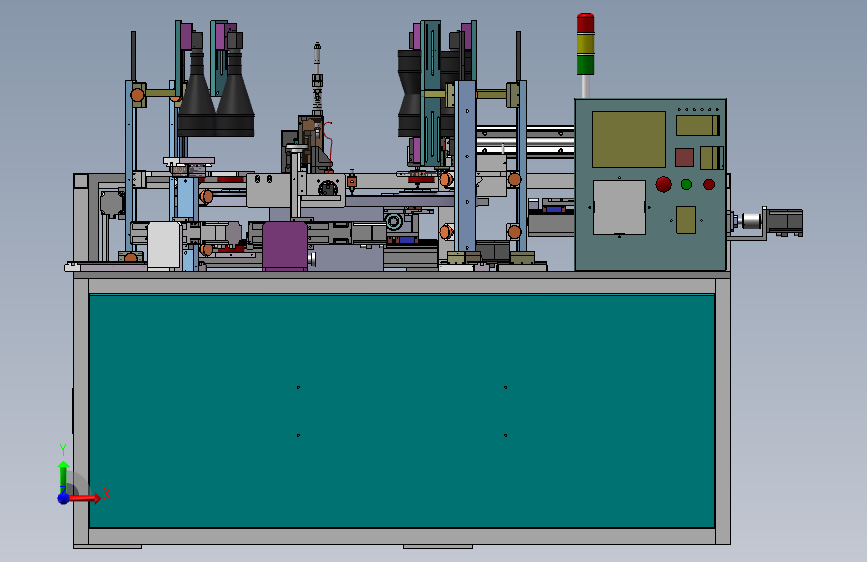This screenshot has width=867, height=562.
Task: Click the blue Z axis ball of triad
Action: (x=64, y=498)
